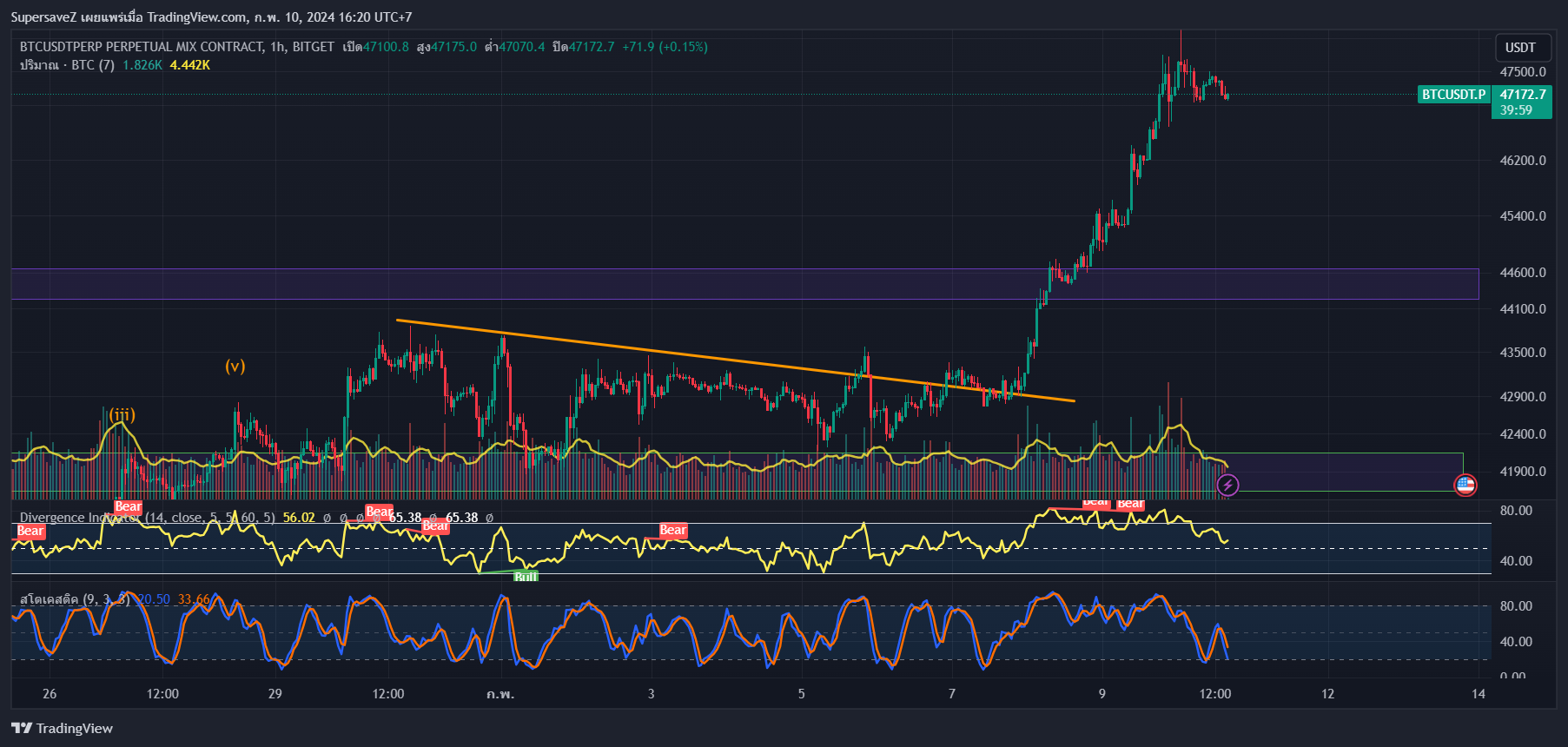This screenshot has height=747, width=1568.
Task: Click the (iii) wave label
Action: 122,414
